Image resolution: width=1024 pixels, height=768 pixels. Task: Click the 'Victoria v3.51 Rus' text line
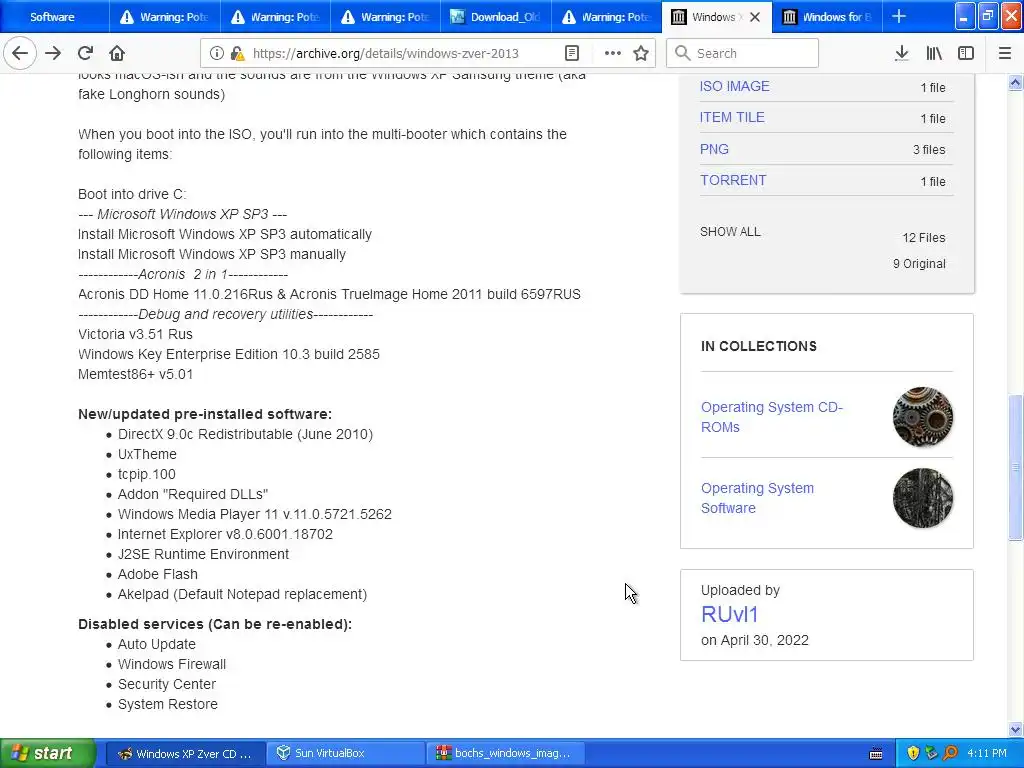click(x=135, y=334)
